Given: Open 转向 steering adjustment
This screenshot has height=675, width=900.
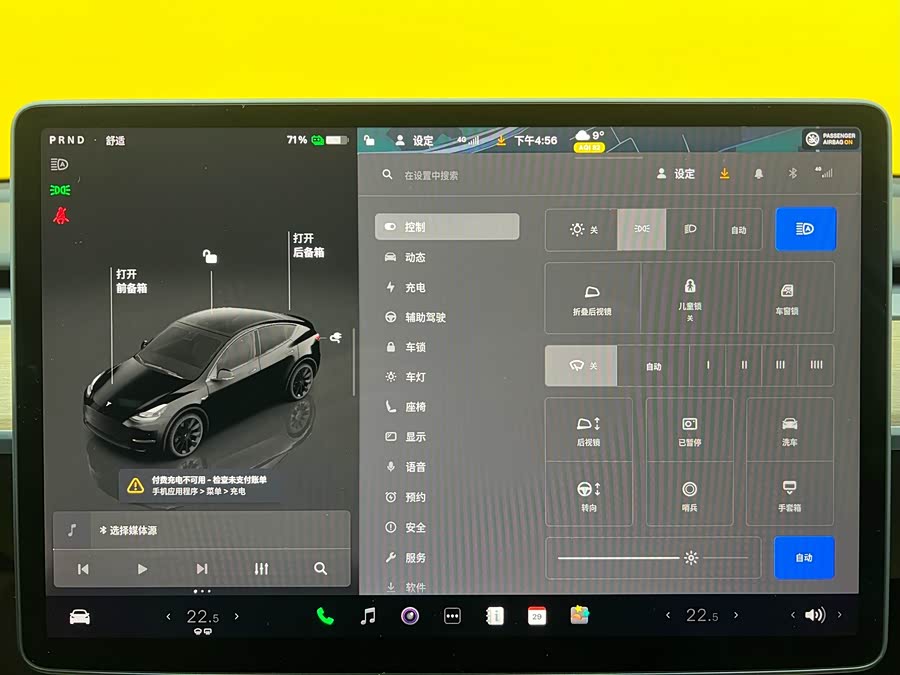Looking at the screenshot, I should point(589,495).
